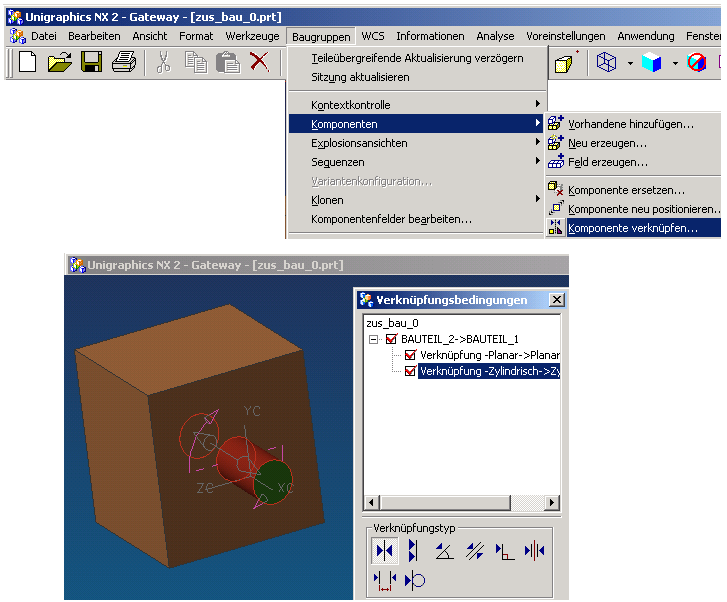
Task: Choose the Tangent constraint type icon
Action: tap(415, 580)
